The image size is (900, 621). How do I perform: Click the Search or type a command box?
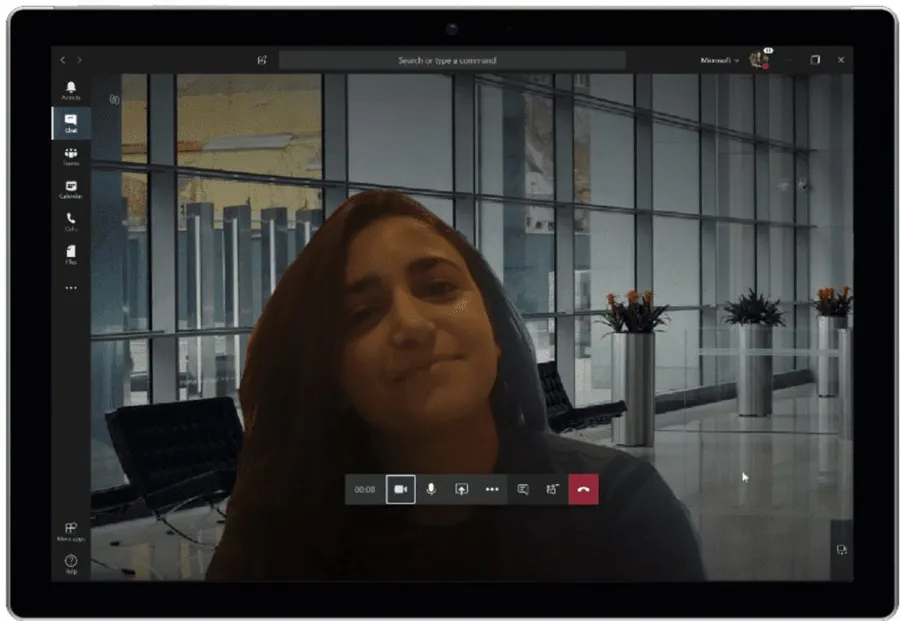click(452, 60)
